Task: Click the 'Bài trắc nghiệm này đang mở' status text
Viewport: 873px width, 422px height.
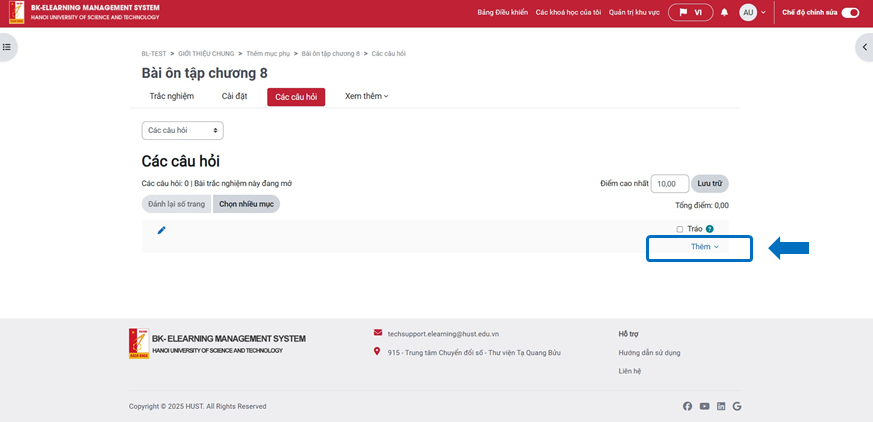Action: 243,183
